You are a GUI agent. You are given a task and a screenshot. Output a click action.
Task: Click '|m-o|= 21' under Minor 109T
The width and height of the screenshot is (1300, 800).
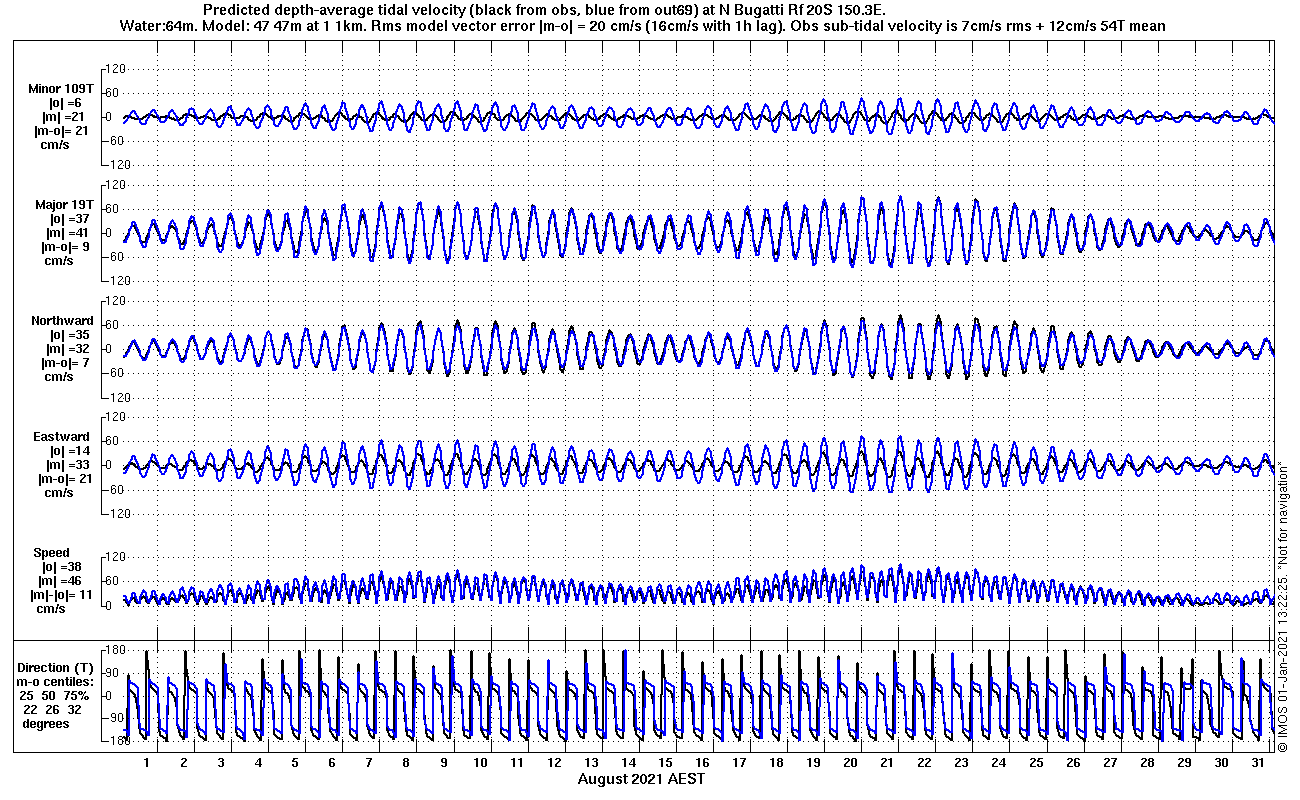(62, 131)
